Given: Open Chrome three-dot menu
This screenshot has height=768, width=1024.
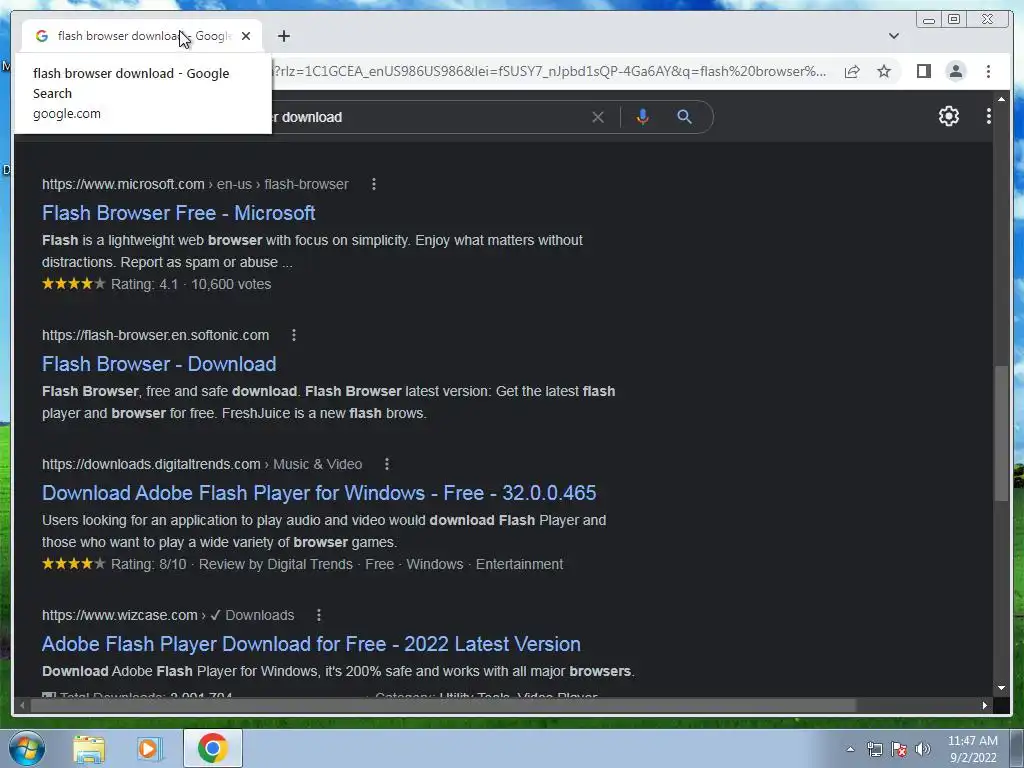Looking at the screenshot, I should pyautogui.click(x=988, y=71).
